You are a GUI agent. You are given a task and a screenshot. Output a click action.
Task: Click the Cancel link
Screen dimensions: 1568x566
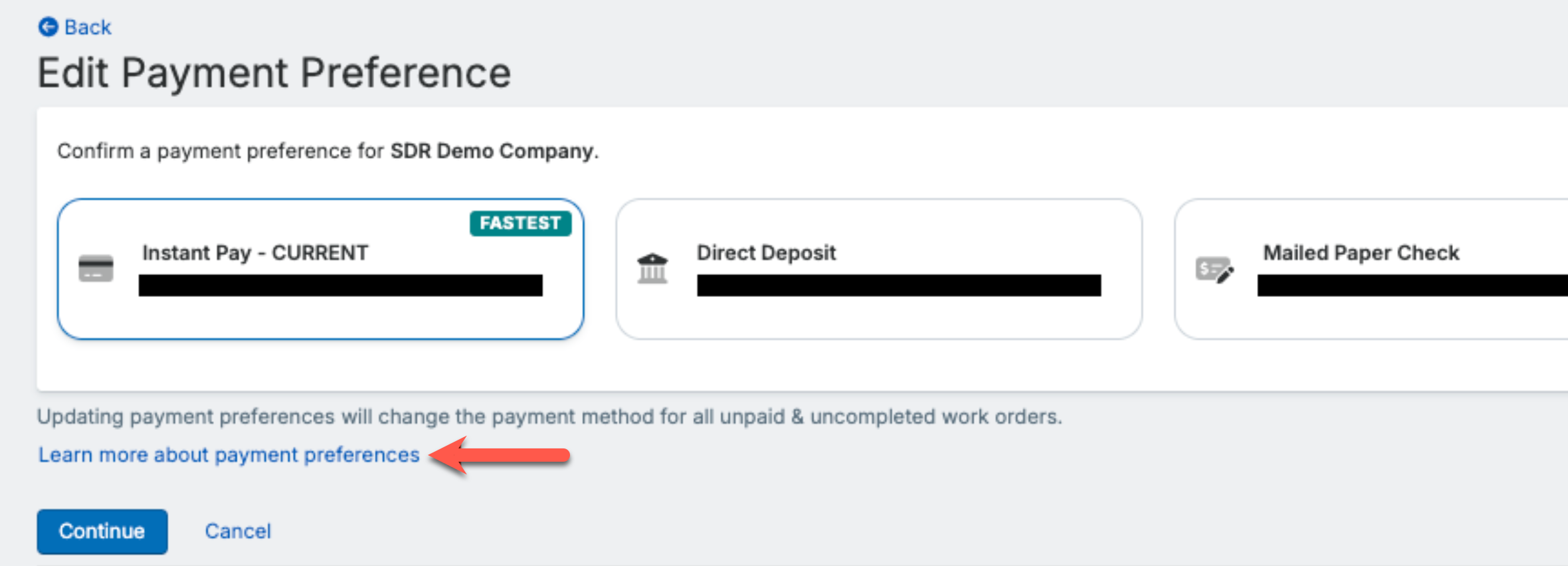click(x=238, y=531)
